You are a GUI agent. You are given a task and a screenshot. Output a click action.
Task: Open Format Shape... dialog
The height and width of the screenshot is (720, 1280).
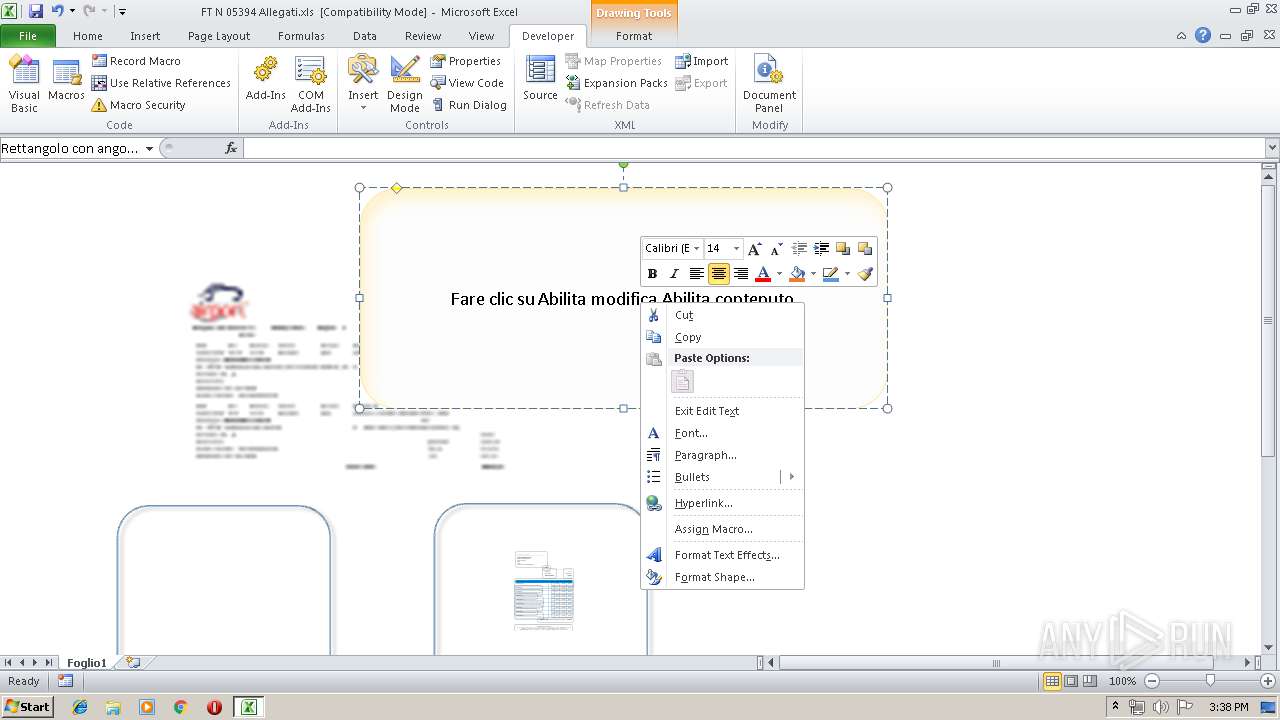(x=722, y=577)
